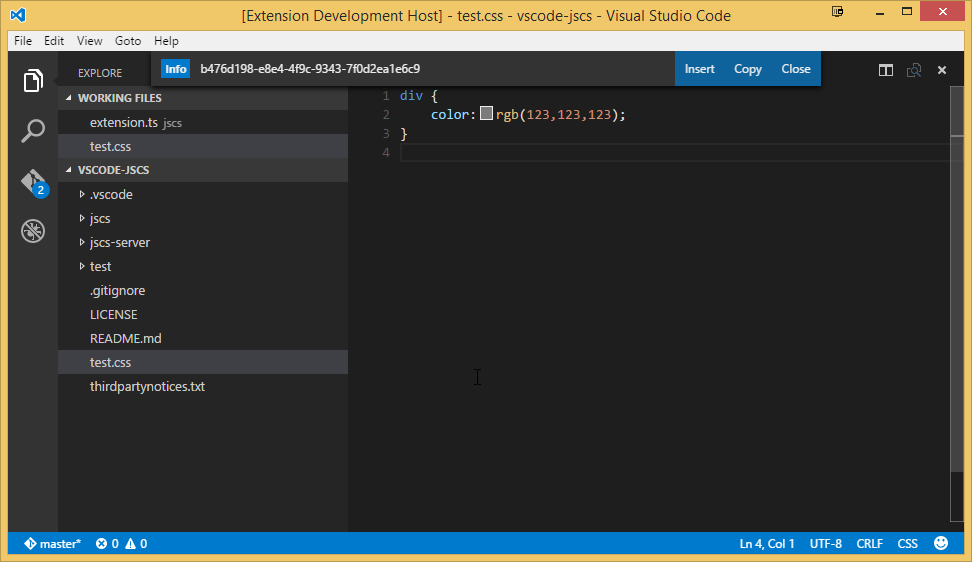Viewport: 972px width, 562px height.
Task: Click the Info badge in the message bar
Action: tap(175, 69)
